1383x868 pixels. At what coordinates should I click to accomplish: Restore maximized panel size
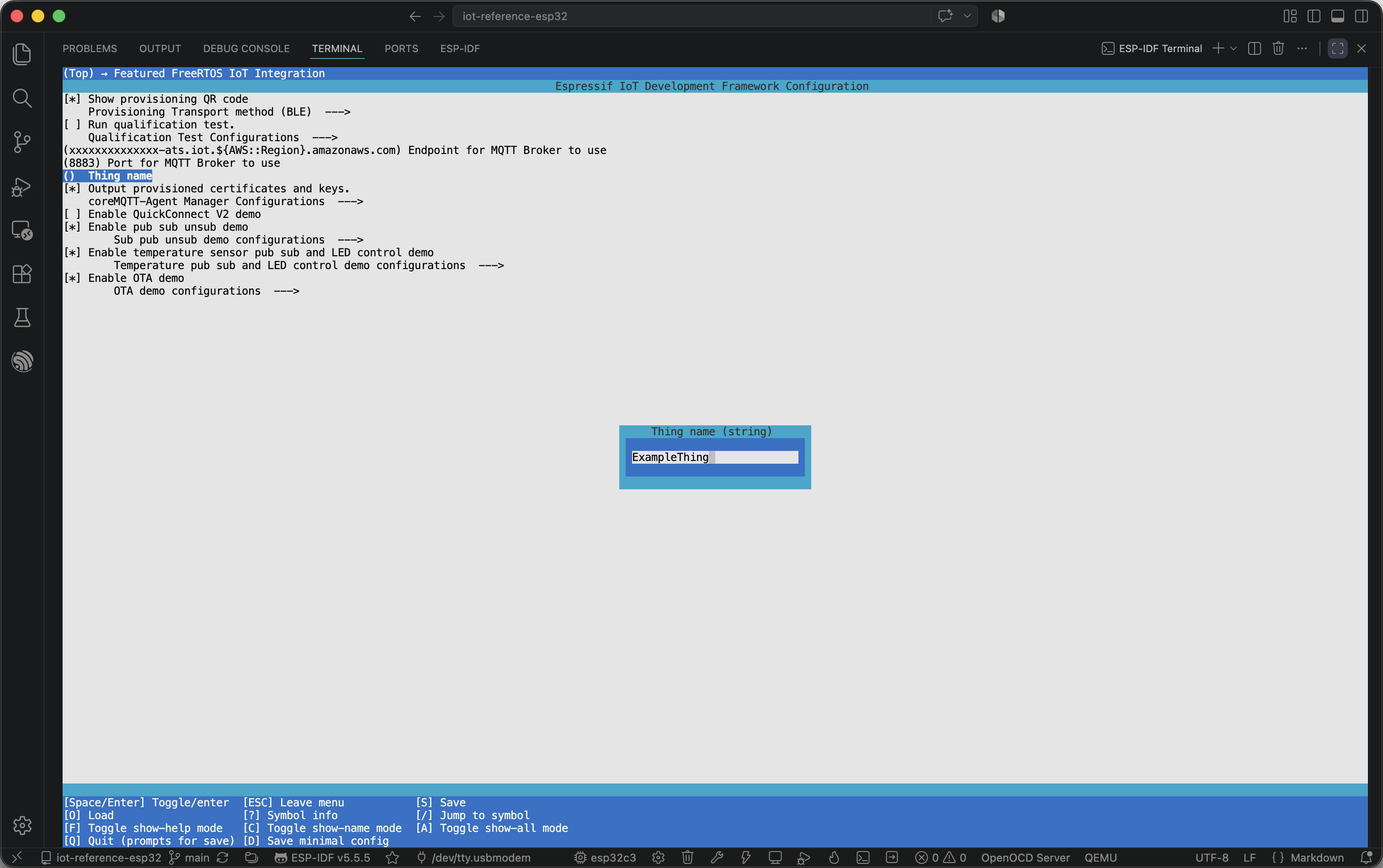tap(1338, 48)
